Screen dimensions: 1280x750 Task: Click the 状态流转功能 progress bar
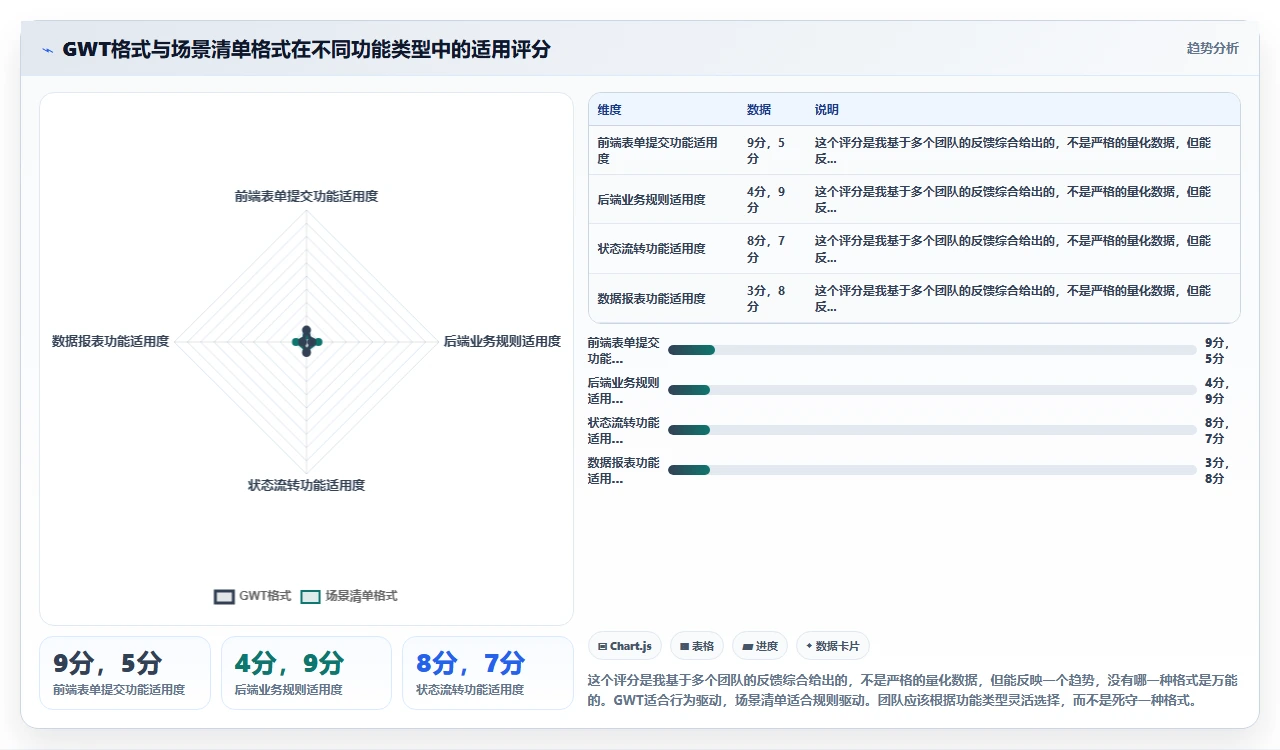[932, 430]
